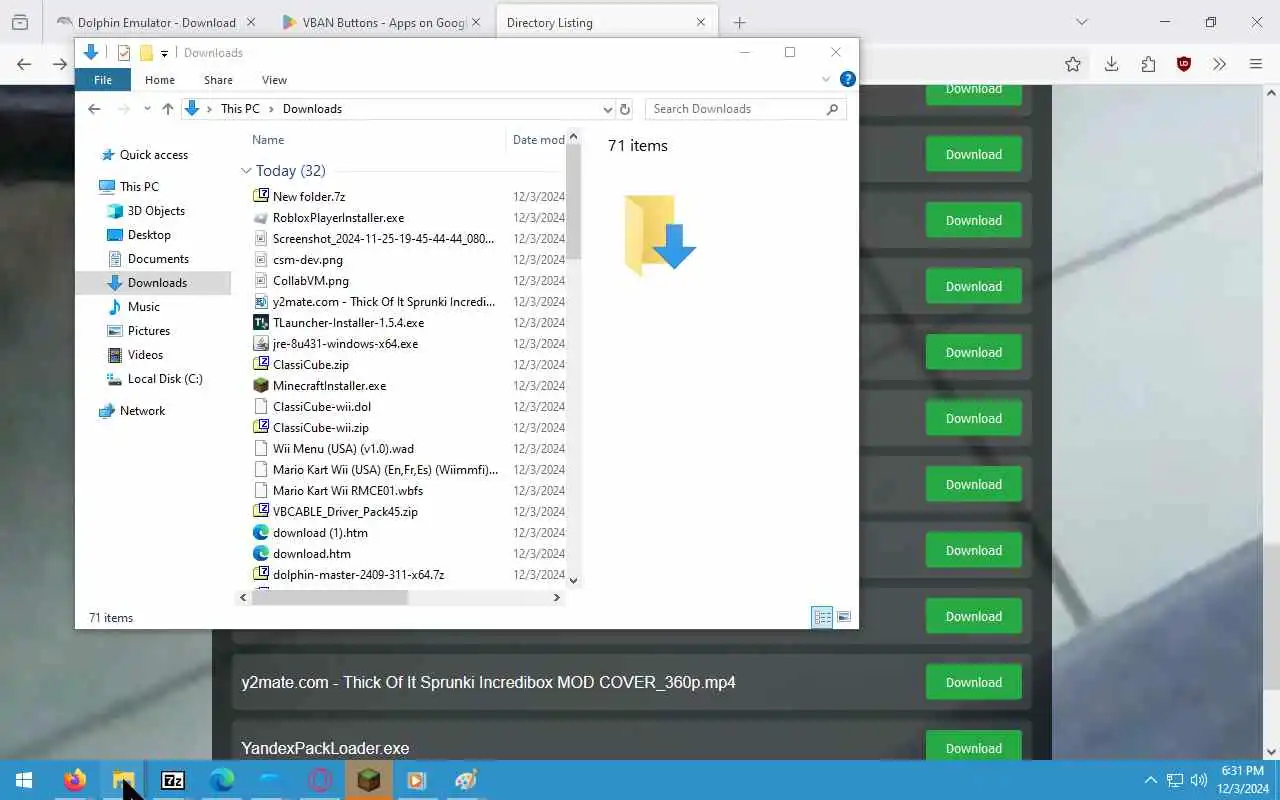Open the Customize Quick Access Toolbar dropdown
The width and height of the screenshot is (1280, 800).
click(165, 54)
